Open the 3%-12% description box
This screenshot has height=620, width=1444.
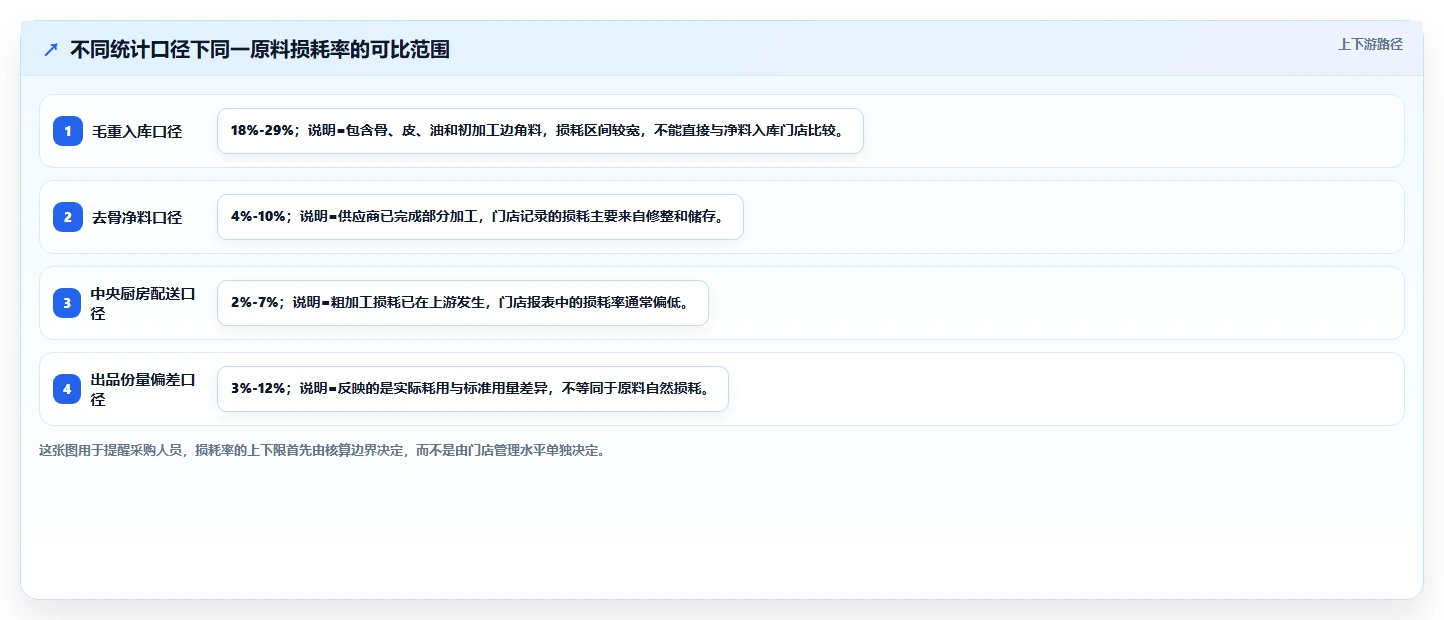click(473, 389)
